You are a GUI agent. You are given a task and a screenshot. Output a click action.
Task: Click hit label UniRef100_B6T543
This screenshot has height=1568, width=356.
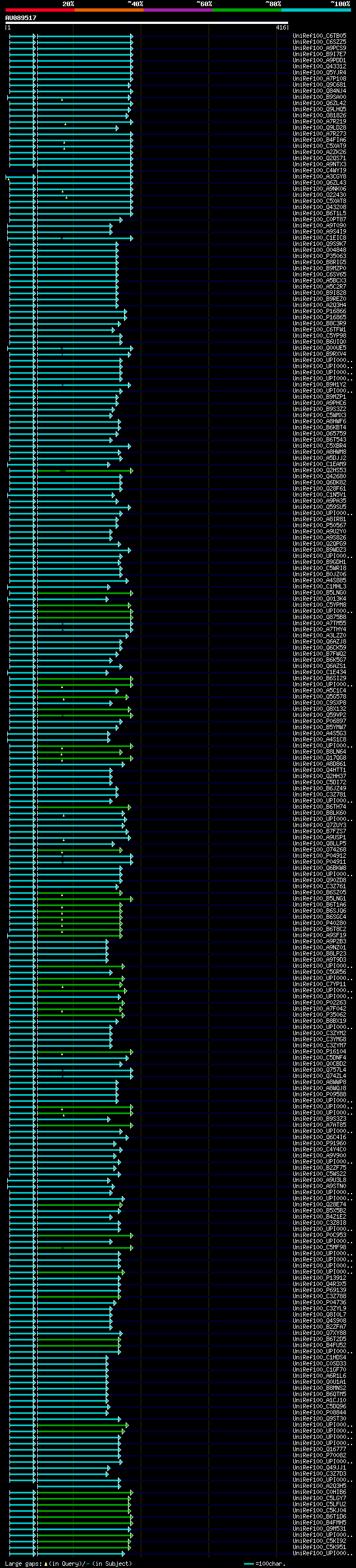[x=319, y=439]
